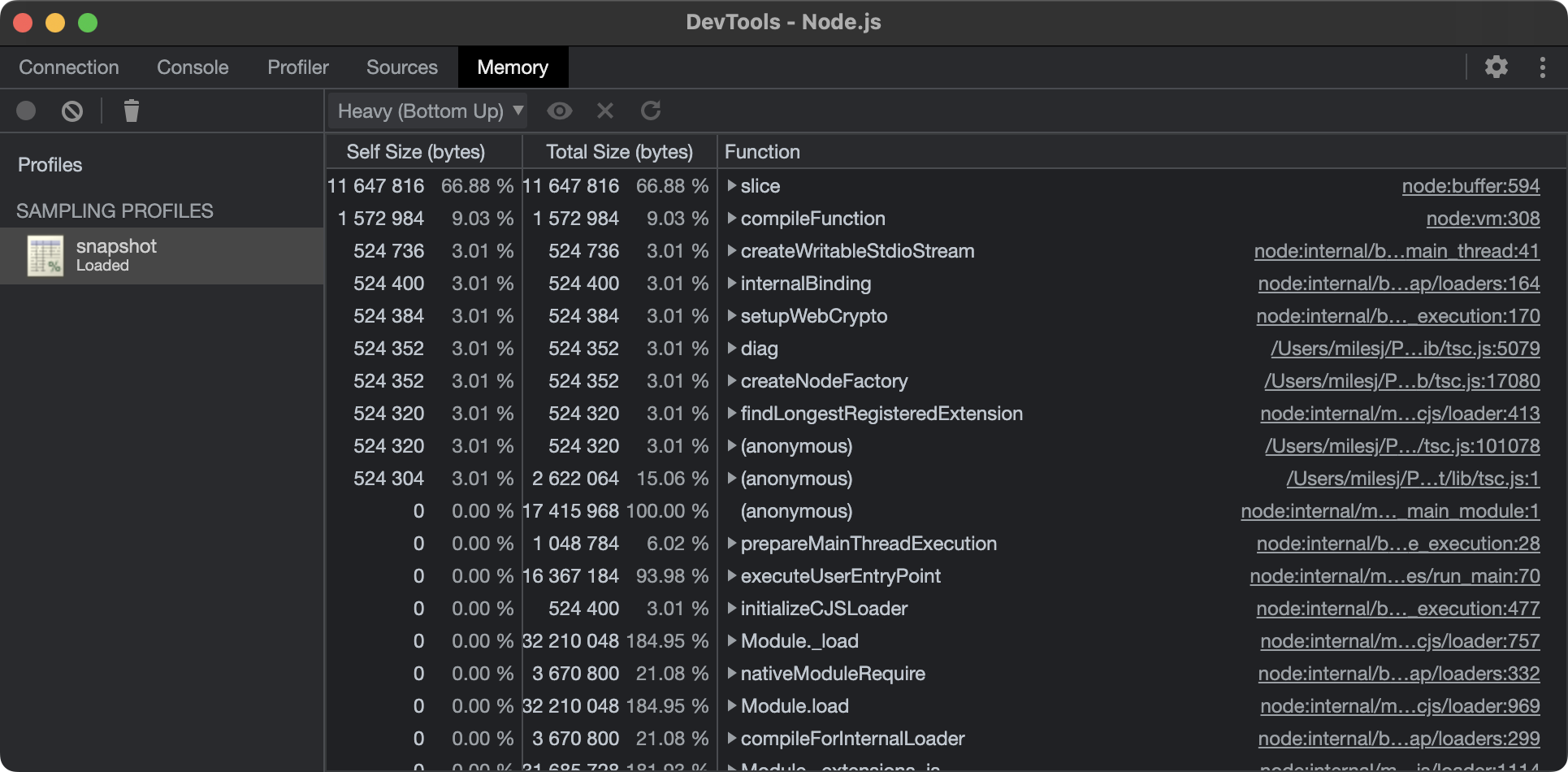Expand the slice function row
Image resolution: width=1568 pixels, height=772 pixels.
point(732,186)
